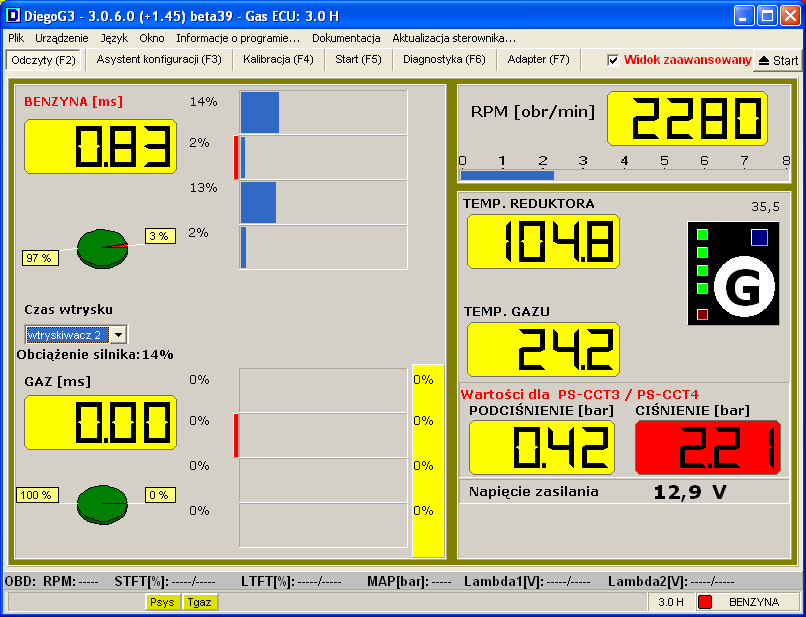The height and width of the screenshot is (617, 806).
Task: Click the BENZYNA fuel mode status label
Action: 754,602
